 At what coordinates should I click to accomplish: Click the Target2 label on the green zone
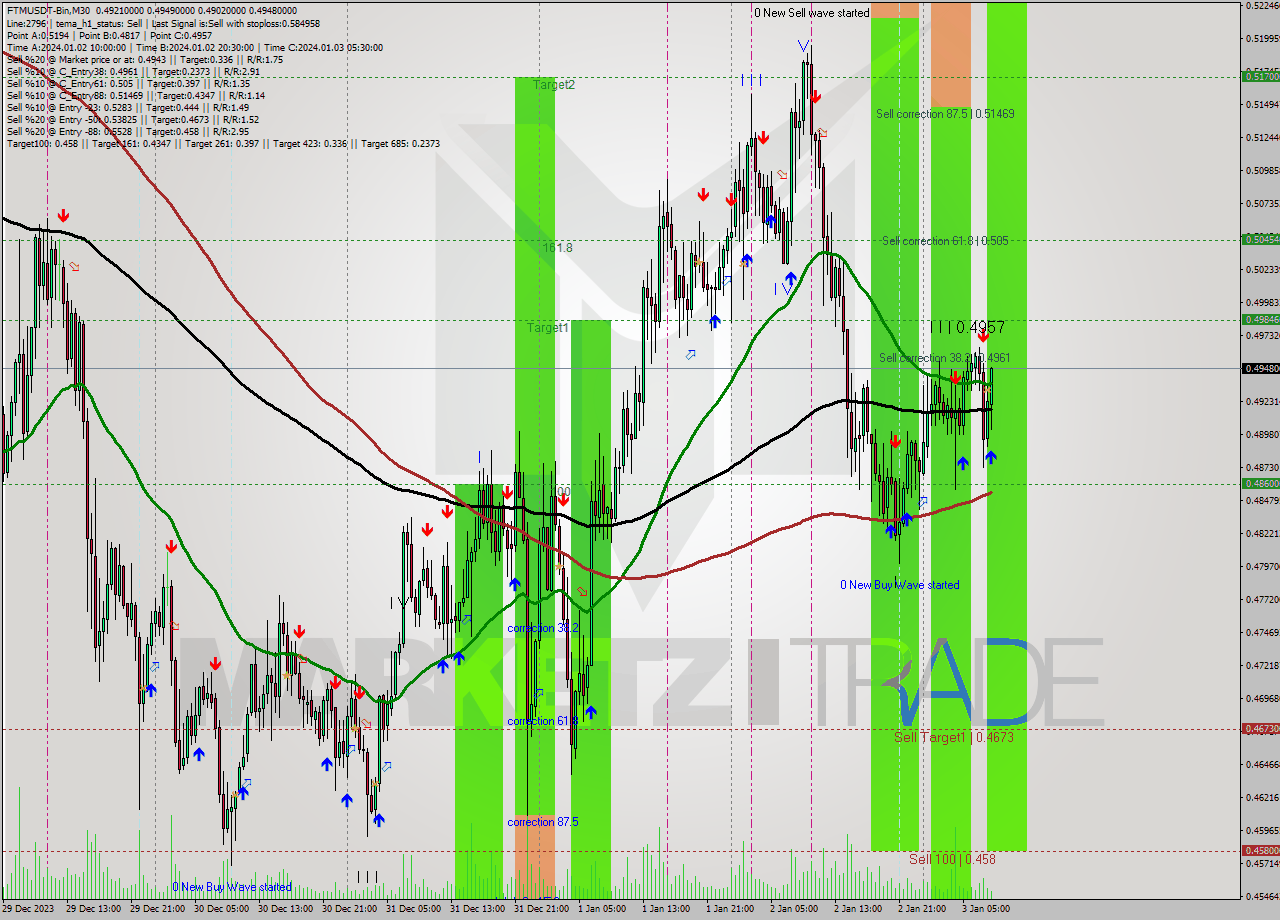click(x=554, y=85)
